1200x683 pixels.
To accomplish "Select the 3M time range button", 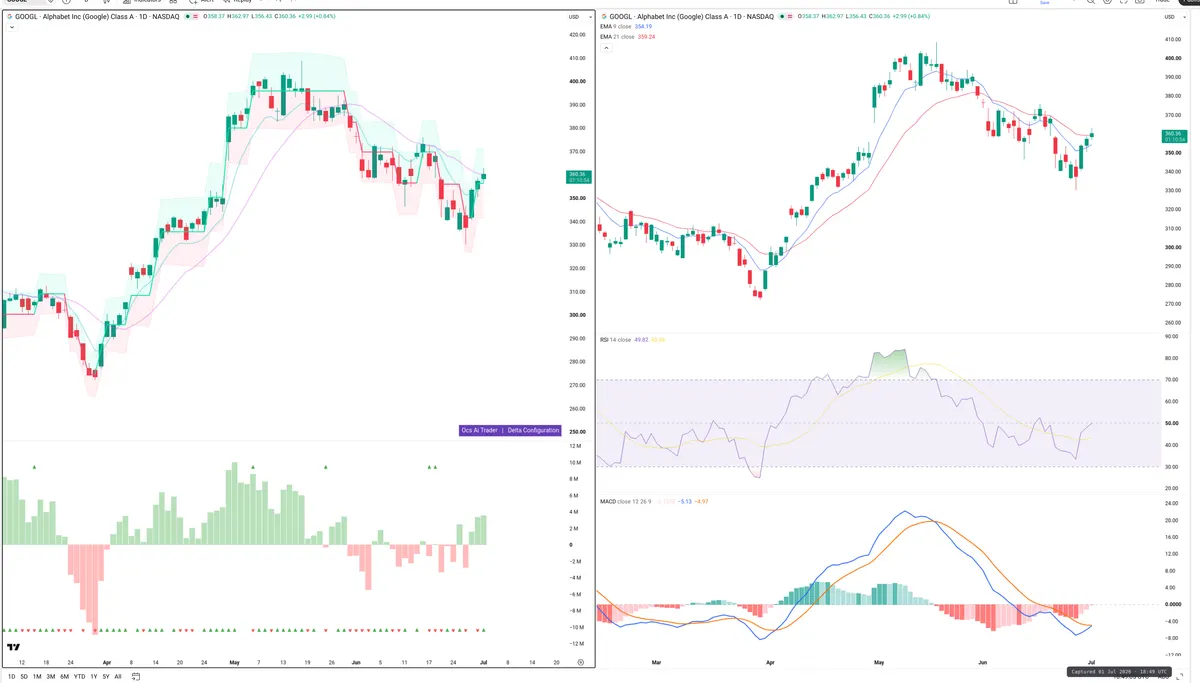I will 51,677.
